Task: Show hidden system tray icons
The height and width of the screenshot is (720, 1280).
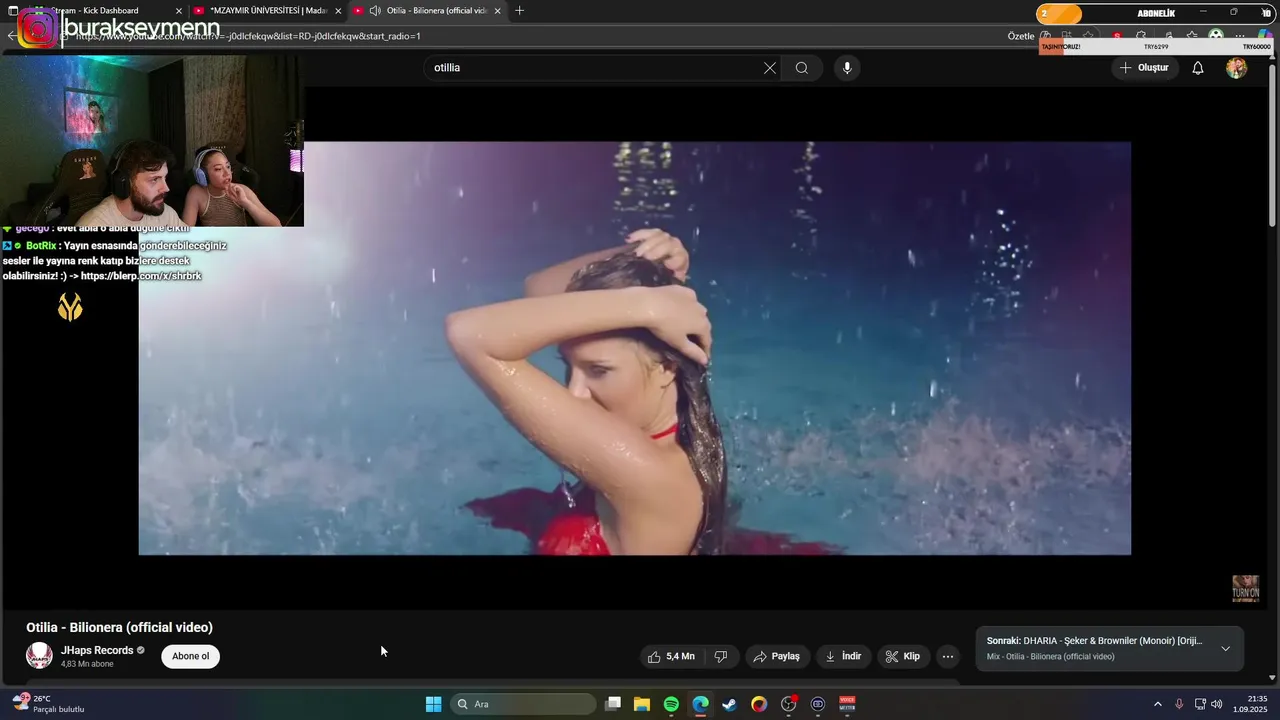Action: point(1158,704)
